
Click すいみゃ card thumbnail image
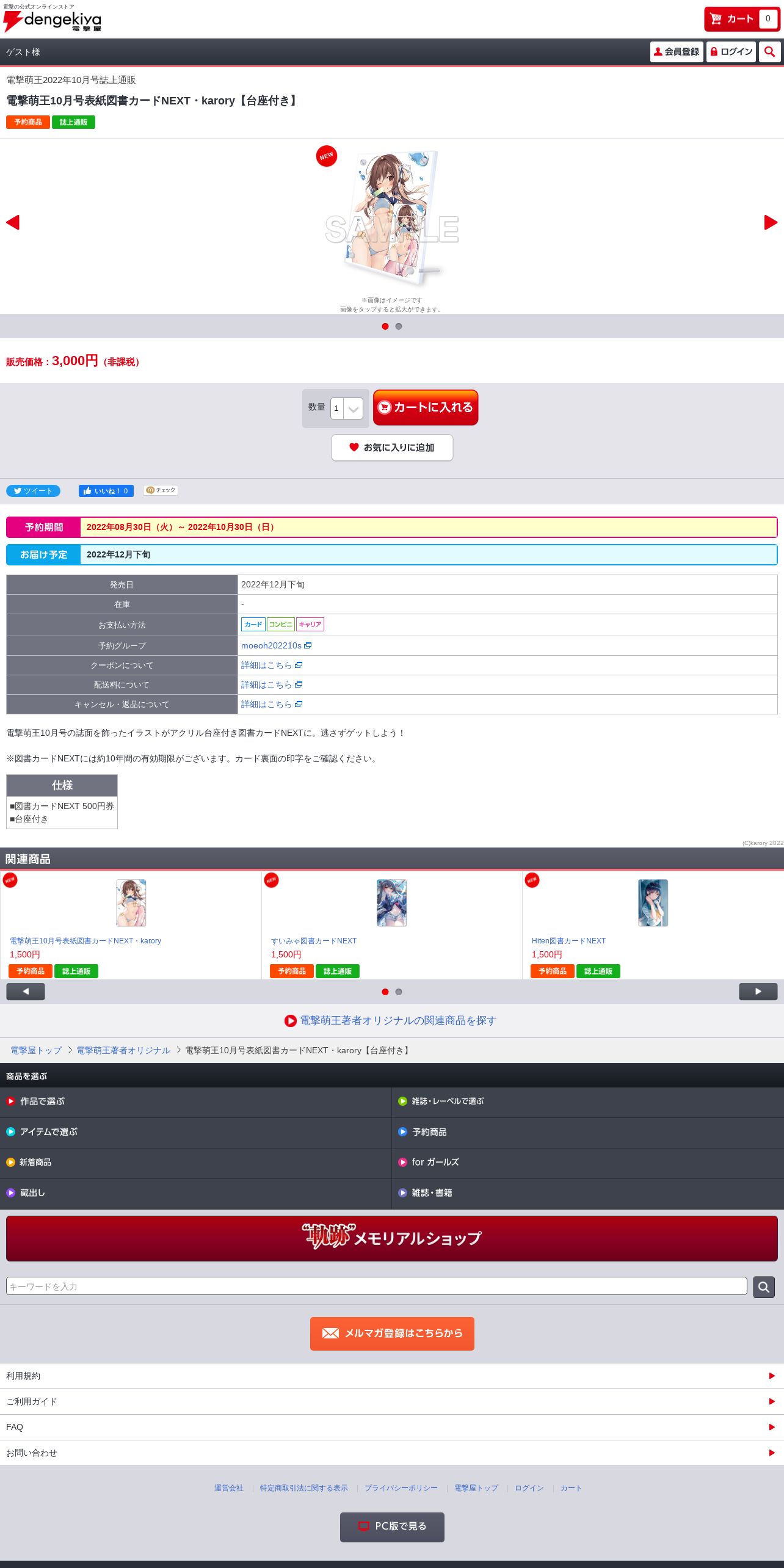392,902
